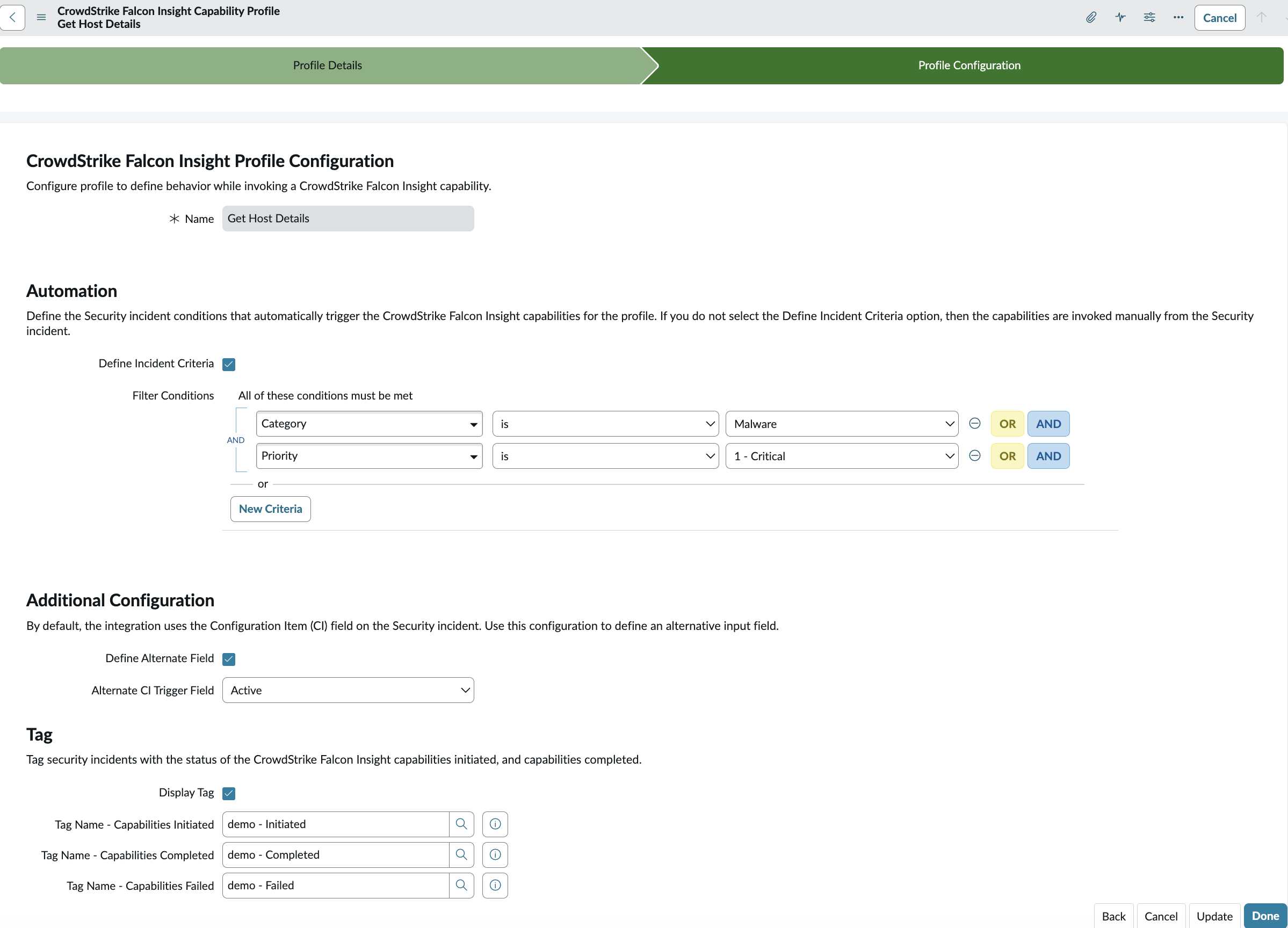Image resolution: width=1288 pixels, height=928 pixels.
Task: Uncheck Define Alternate Field checkbox
Action: (229, 659)
